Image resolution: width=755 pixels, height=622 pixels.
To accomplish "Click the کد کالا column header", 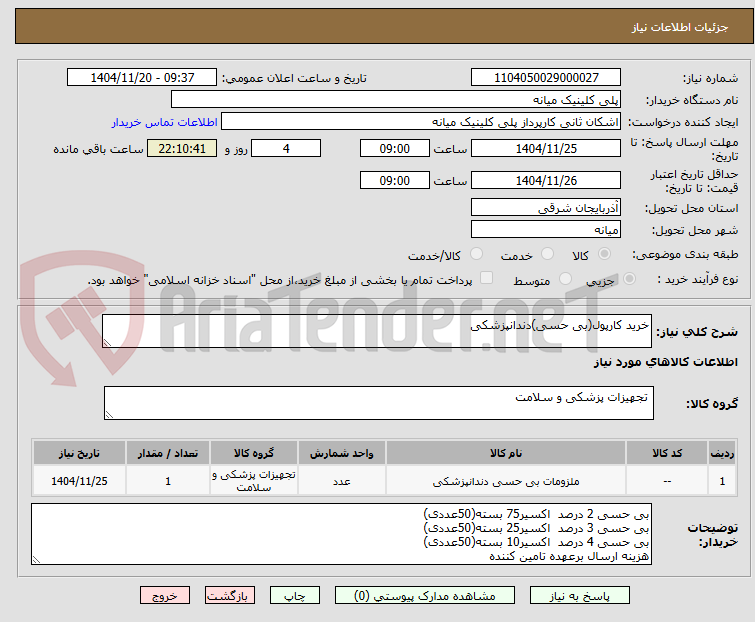I will coord(667,453).
